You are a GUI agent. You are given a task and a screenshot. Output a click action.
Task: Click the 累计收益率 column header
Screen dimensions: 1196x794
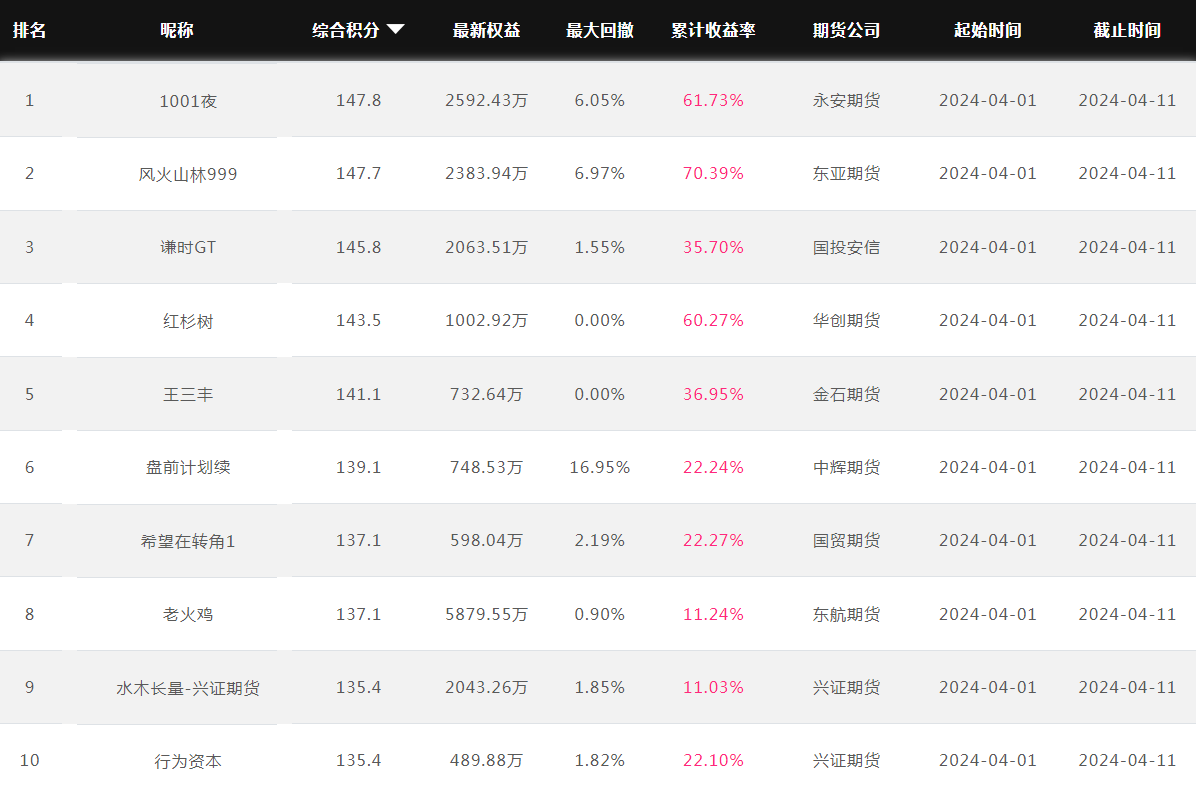(x=713, y=31)
